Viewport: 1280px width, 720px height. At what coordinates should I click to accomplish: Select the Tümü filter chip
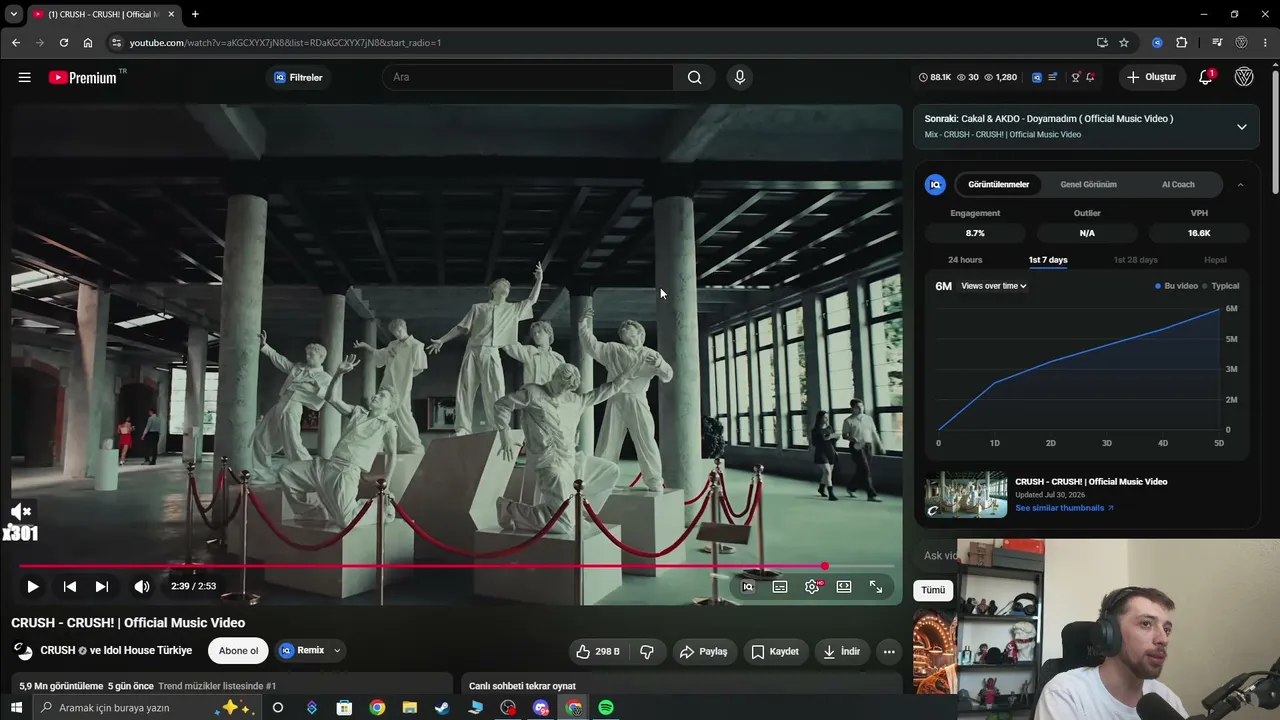pyautogui.click(x=933, y=590)
